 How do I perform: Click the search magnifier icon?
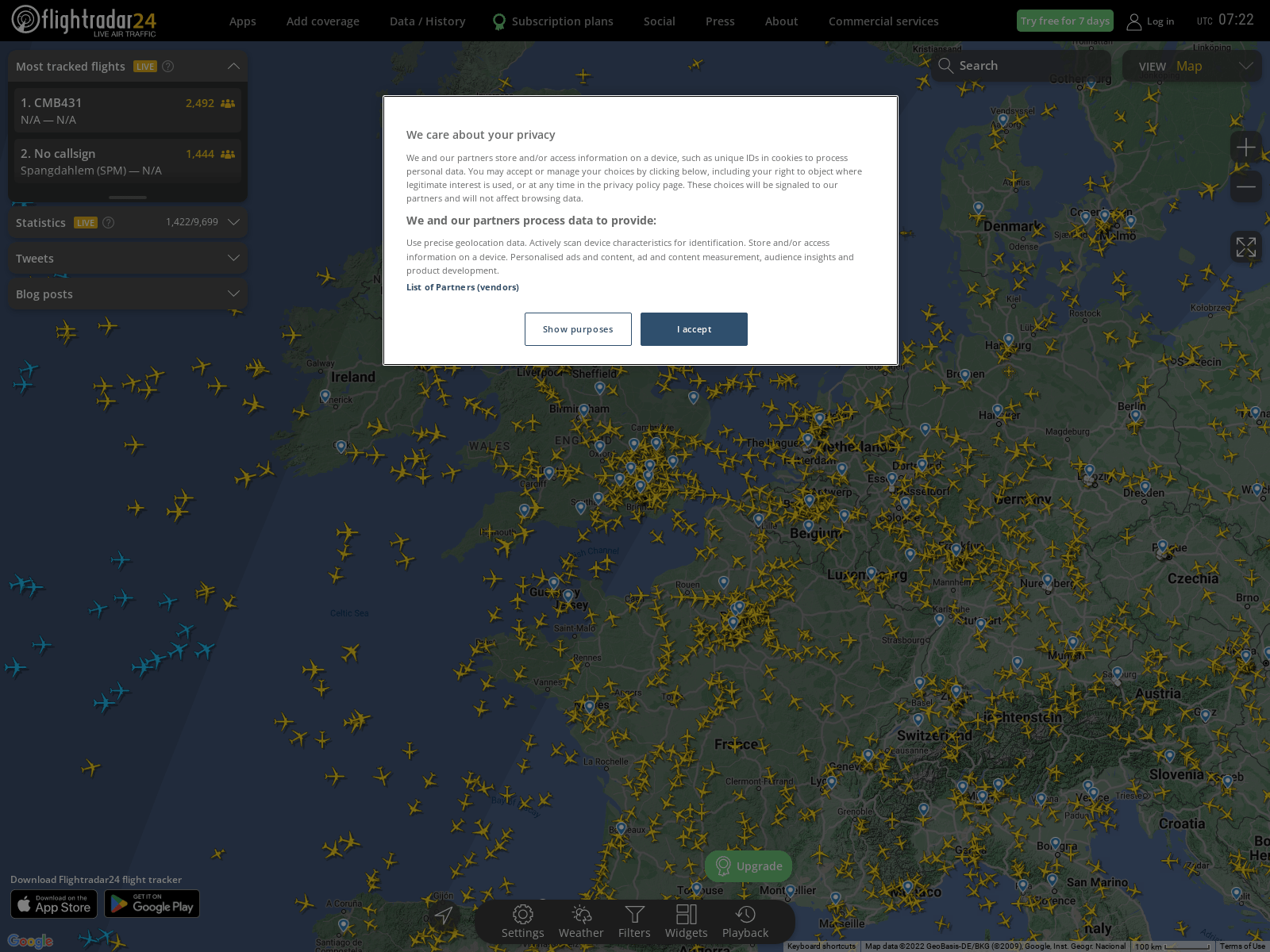[945, 66]
